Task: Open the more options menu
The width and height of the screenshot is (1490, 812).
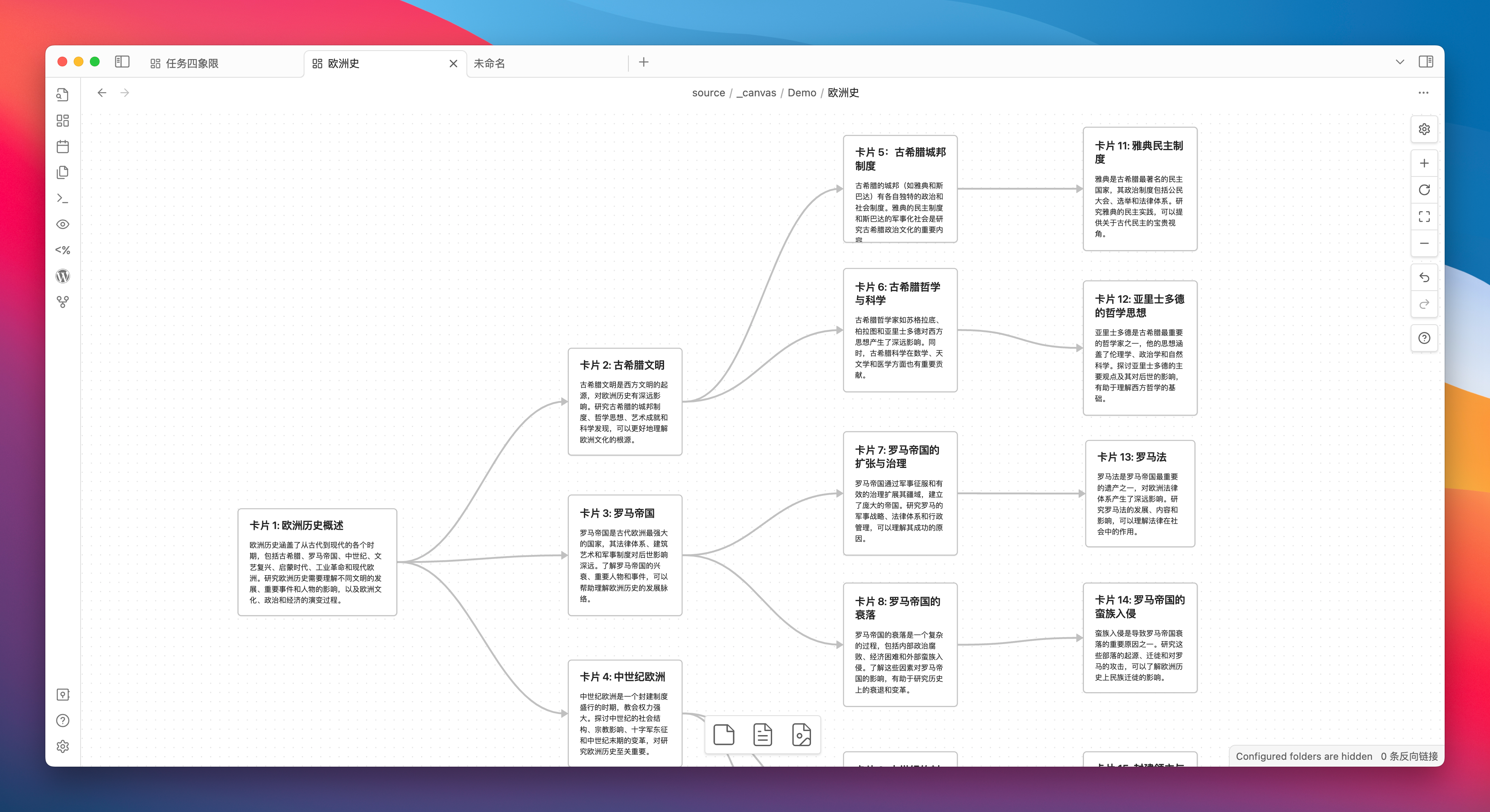Action: pyautogui.click(x=1424, y=93)
